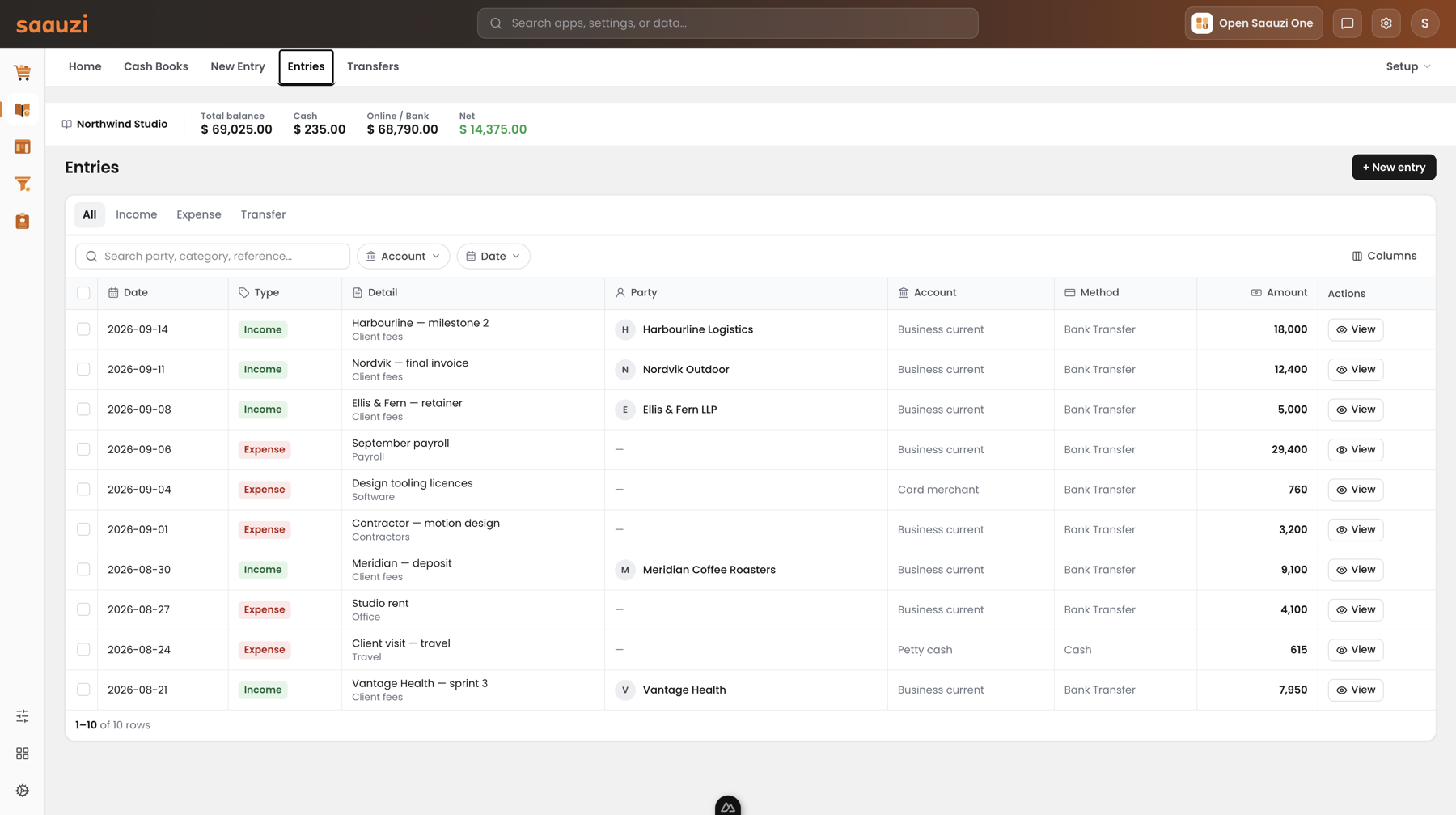
Task: Expand the Date filter dropdown
Action: pyautogui.click(x=493, y=256)
